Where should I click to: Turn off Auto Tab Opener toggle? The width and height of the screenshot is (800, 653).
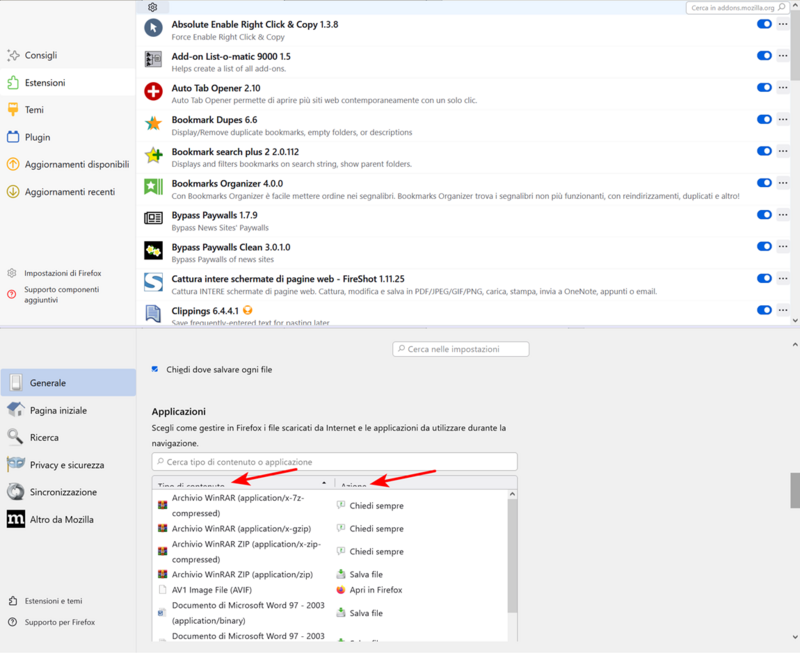coord(764,87)
